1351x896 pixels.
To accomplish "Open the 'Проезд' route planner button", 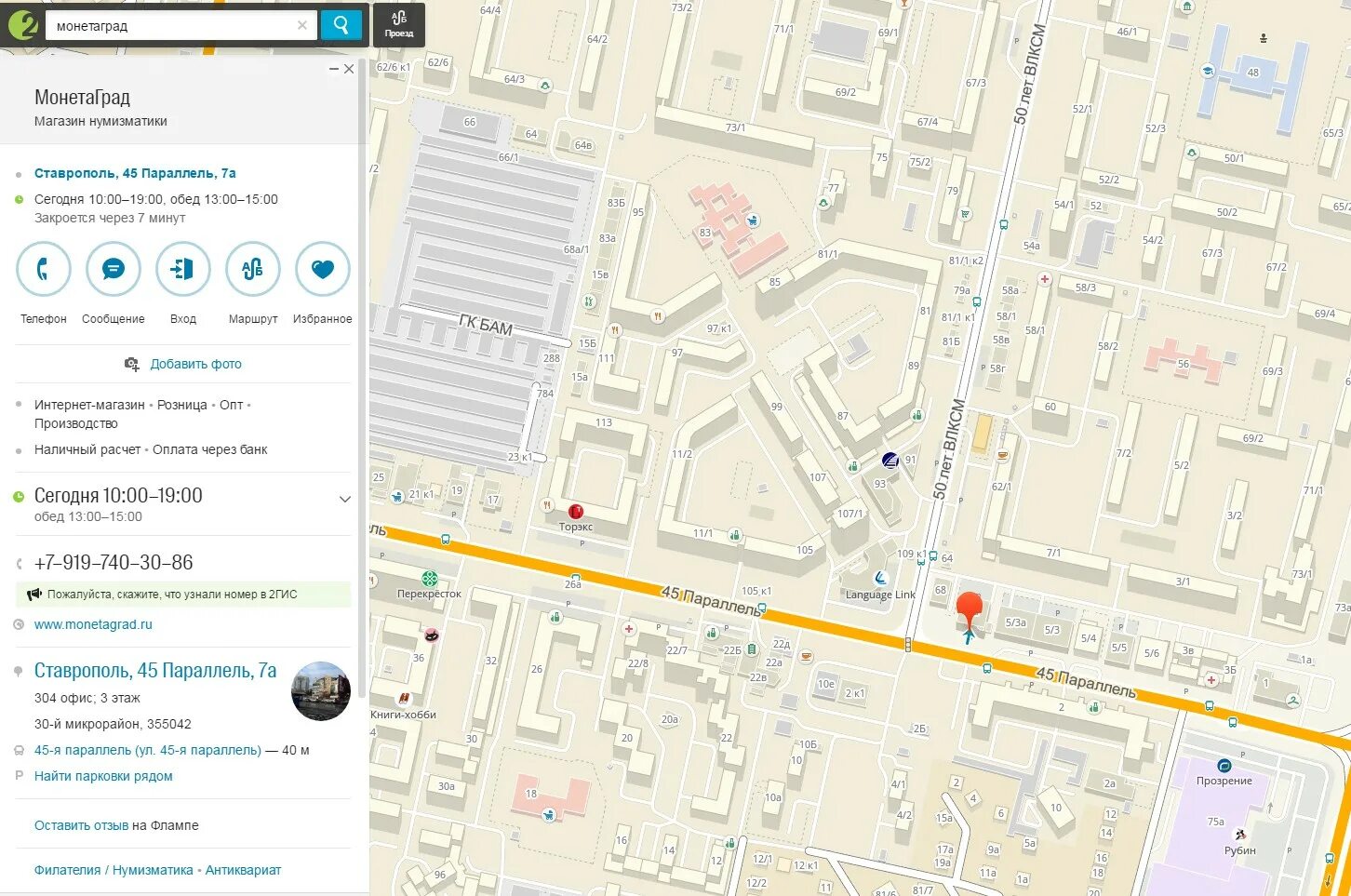I will pyautogui.click(x=398, y=25).
